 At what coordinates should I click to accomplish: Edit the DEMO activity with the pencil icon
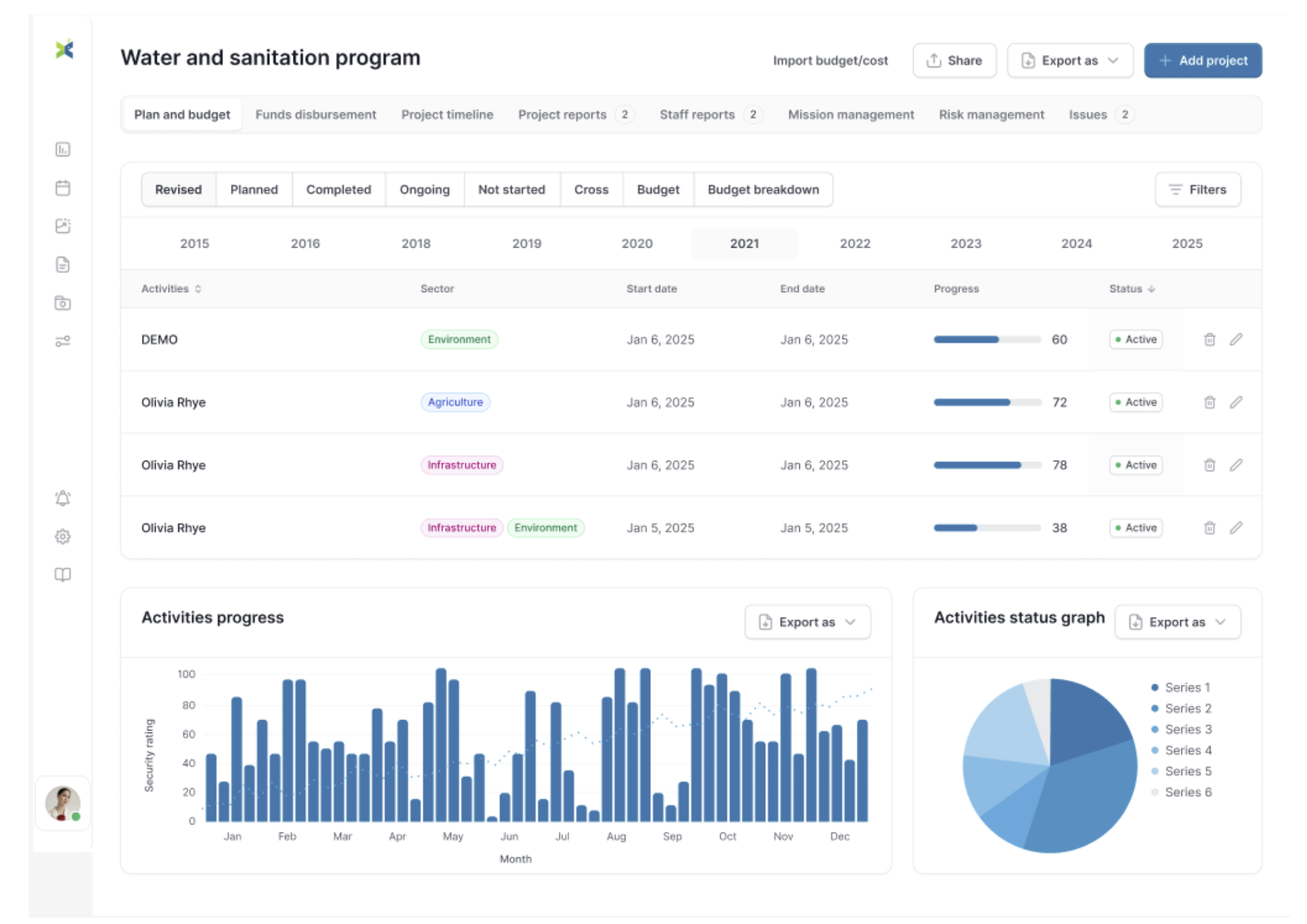click(x=1236, y=339)
